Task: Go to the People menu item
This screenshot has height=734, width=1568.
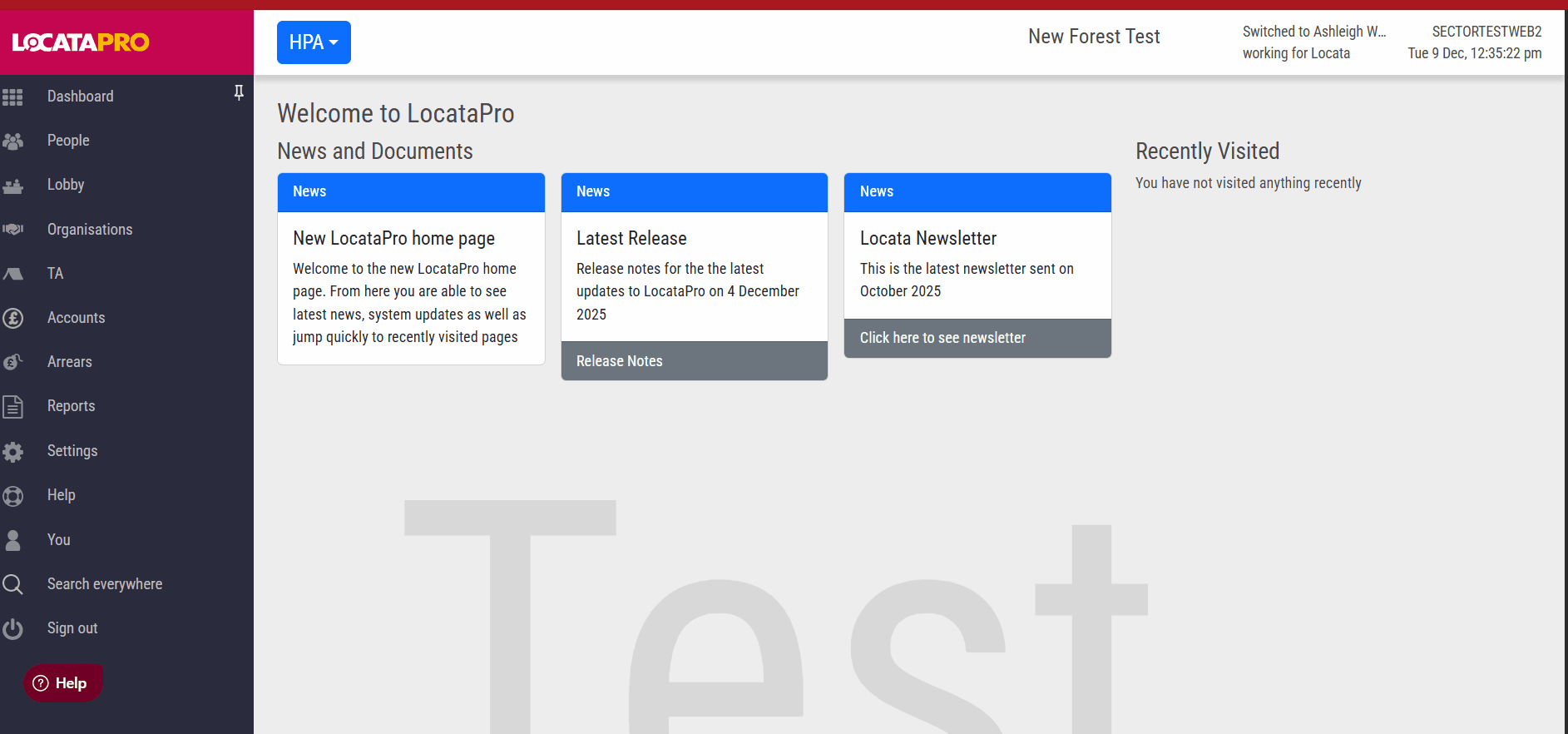Action: (x=68, y=141)
